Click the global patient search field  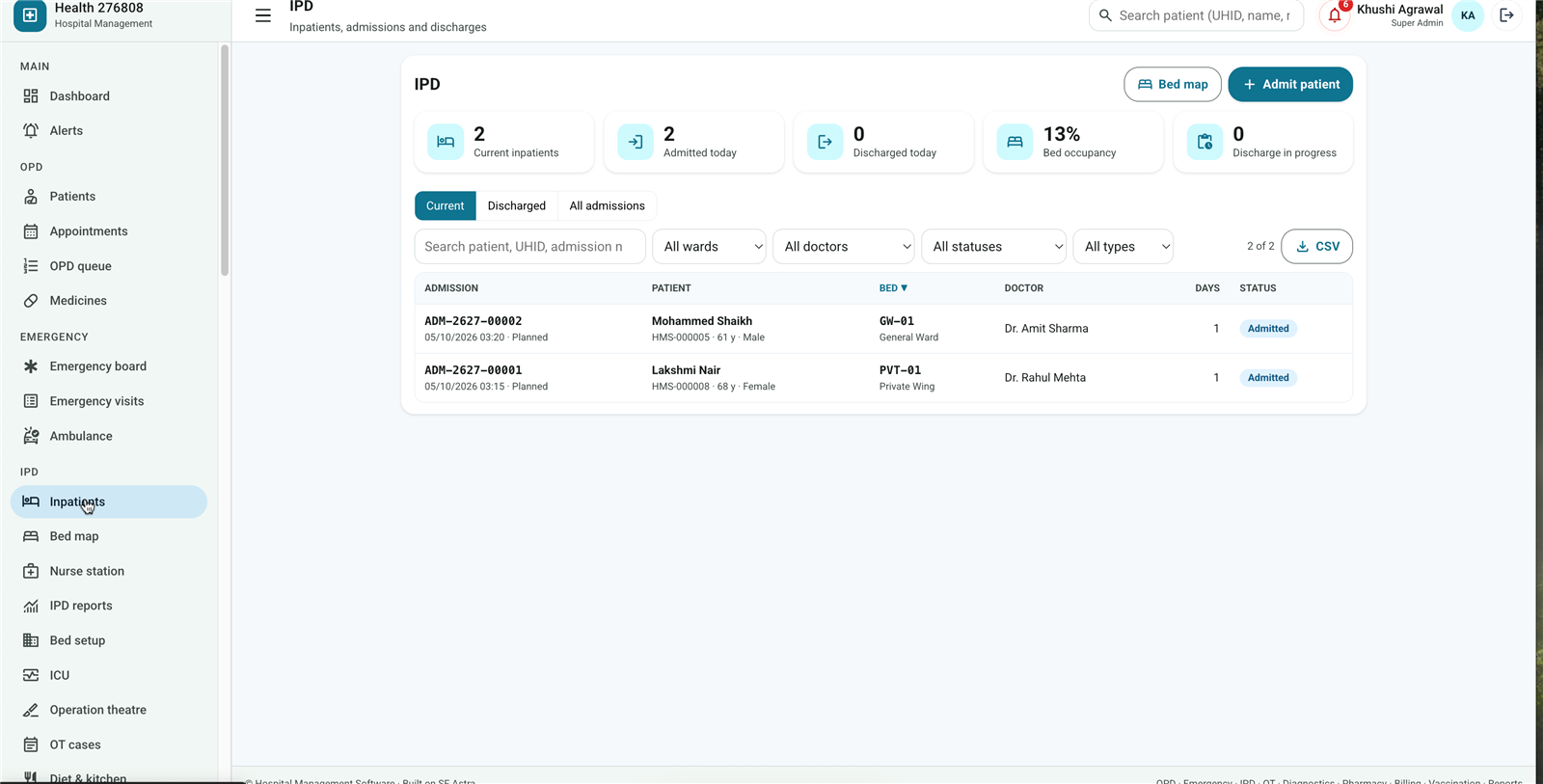coord(1197,15)
